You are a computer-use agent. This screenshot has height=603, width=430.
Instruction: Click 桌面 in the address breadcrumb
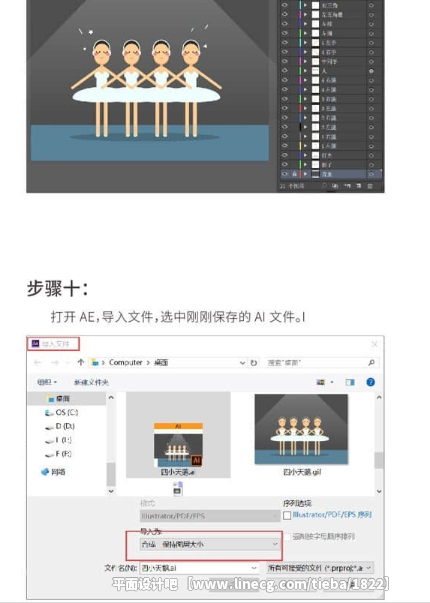click(161, 363)
